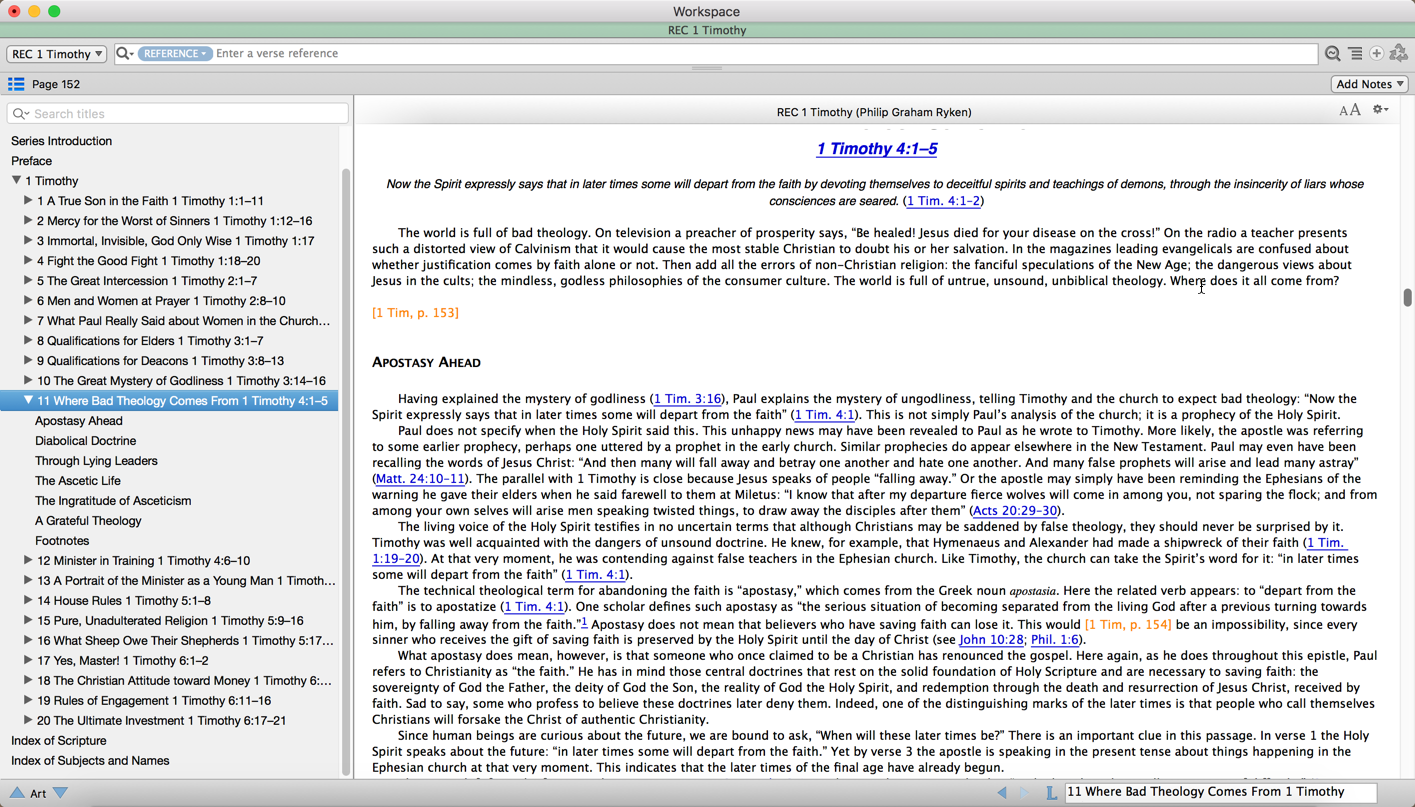1415x807 pixels.
Task: Click the search magnifier icon at top right
Action: pos(1332,54)
